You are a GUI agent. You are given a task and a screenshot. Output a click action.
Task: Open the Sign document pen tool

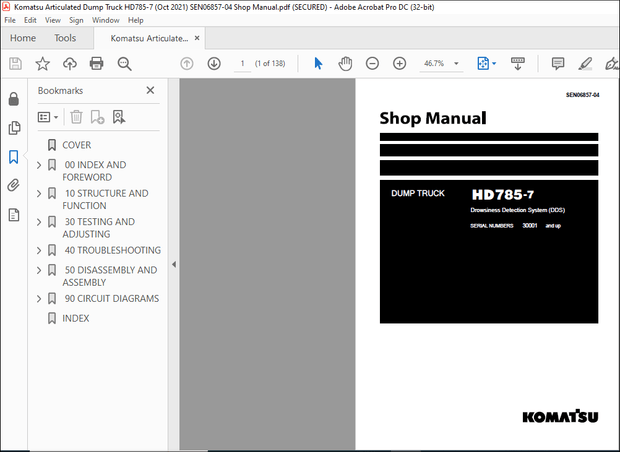[x=611, y=64]
